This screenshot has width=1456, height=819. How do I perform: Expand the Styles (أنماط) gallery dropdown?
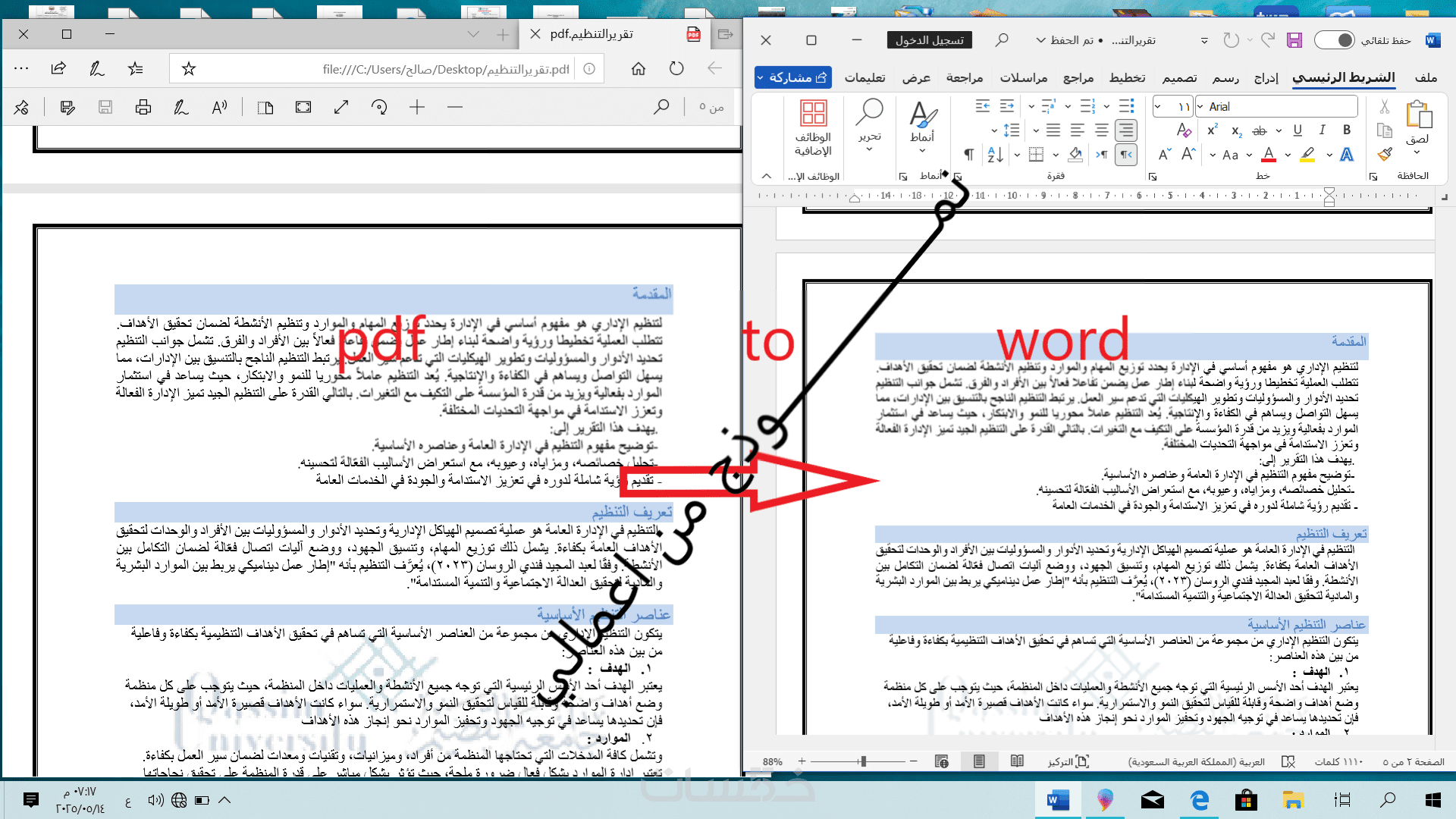(922, 150)
